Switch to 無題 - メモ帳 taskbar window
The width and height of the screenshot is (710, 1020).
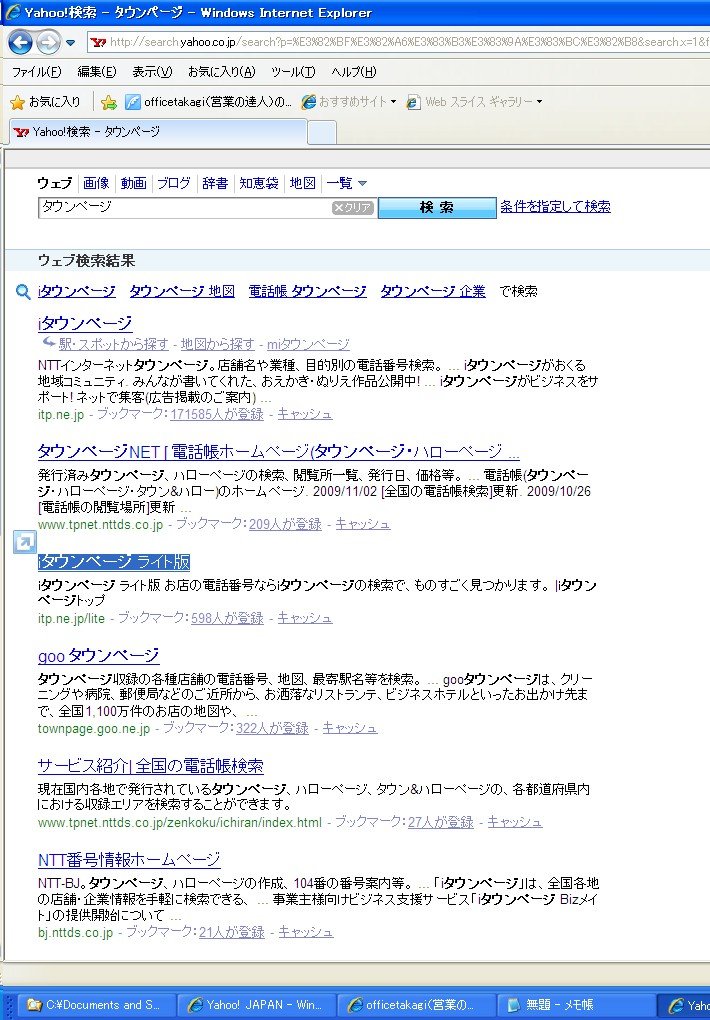click(x=577, y=1005)
